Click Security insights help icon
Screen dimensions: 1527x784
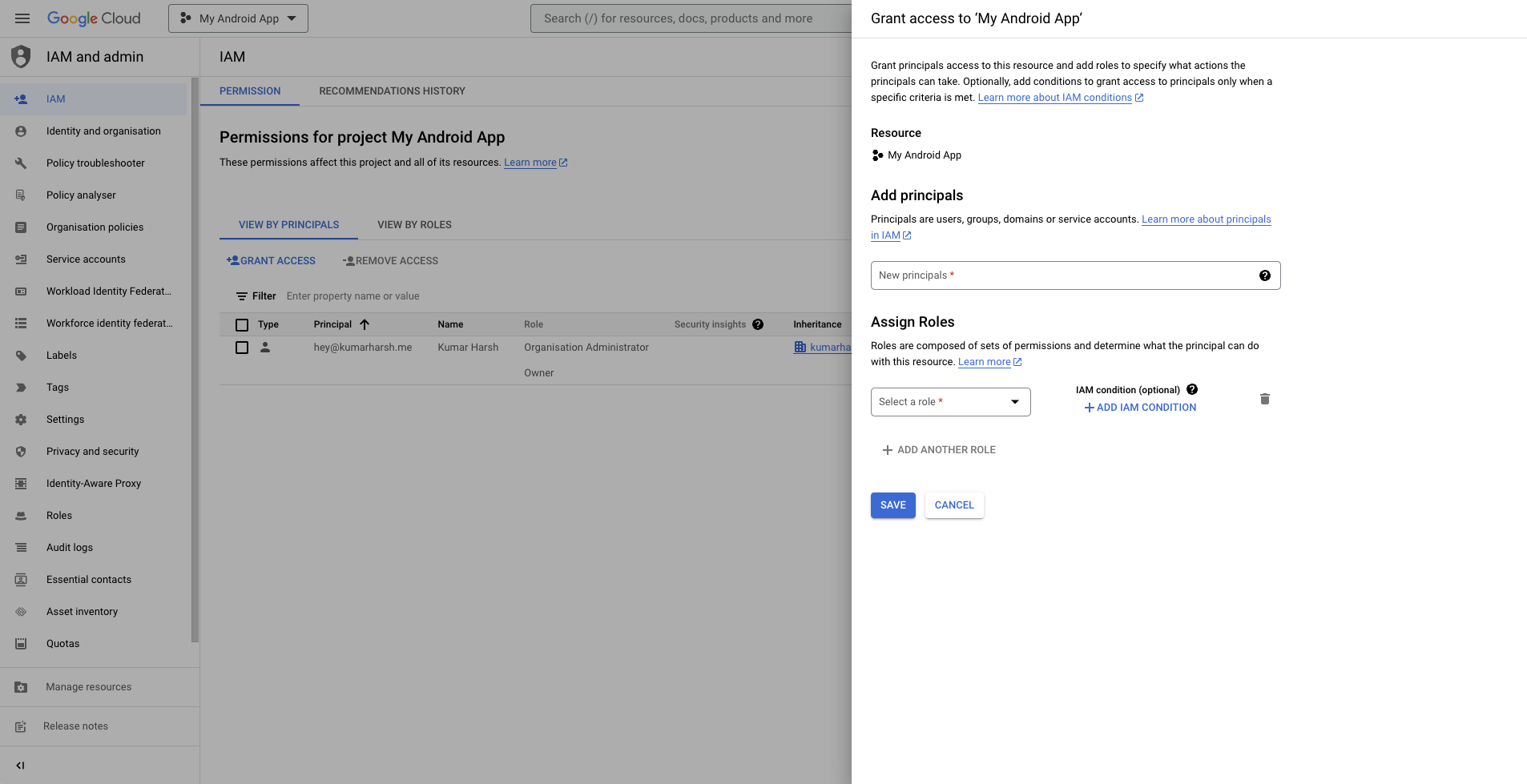click(758, 324)
